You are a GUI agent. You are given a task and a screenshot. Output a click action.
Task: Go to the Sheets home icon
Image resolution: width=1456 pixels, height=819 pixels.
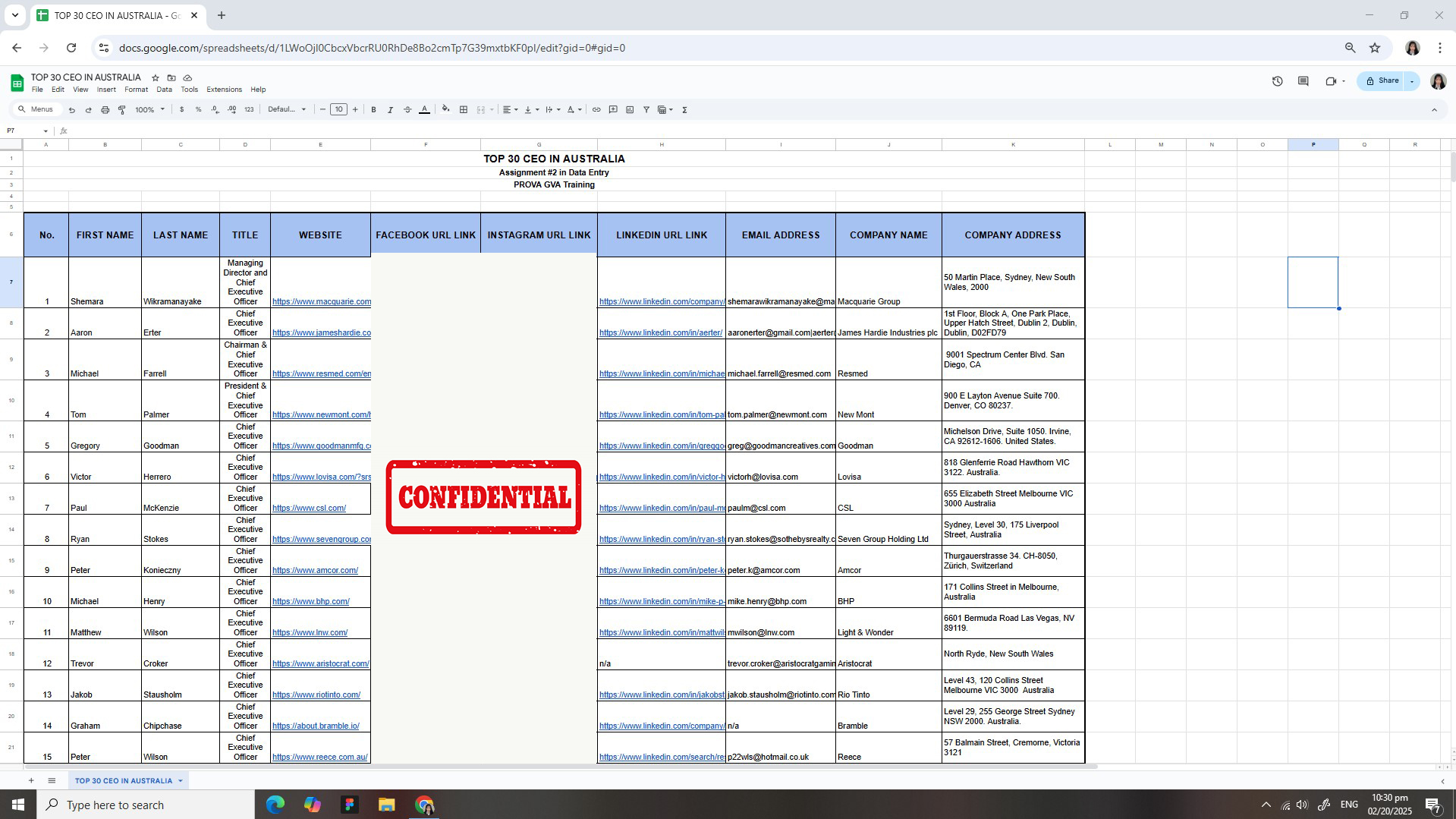point(17,83)
